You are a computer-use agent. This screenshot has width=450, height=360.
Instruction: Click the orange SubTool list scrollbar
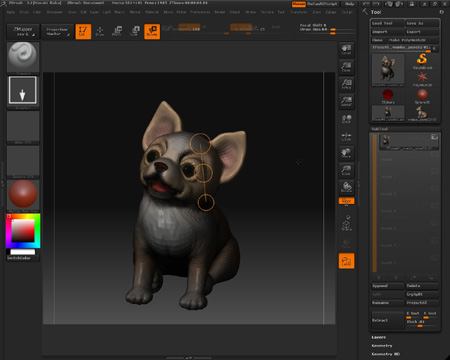click(375, 203)
